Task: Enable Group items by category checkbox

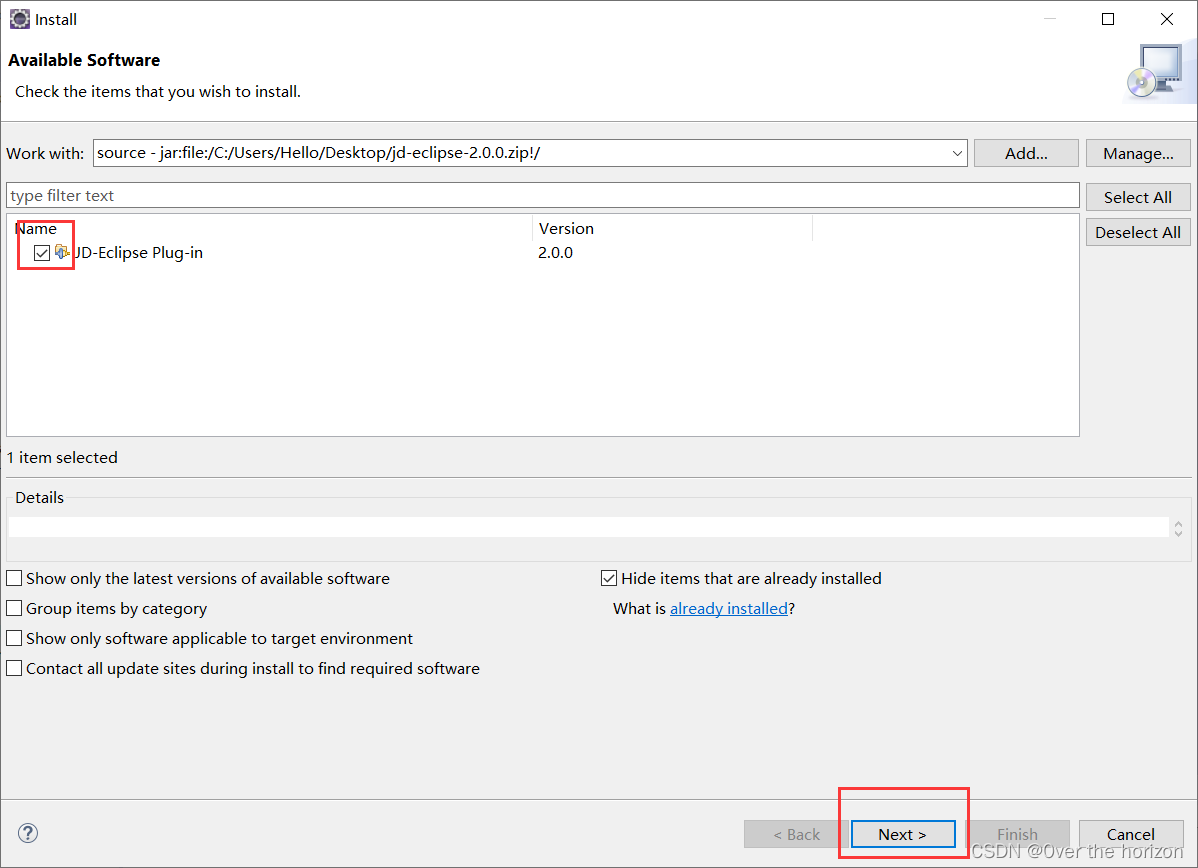Action: 15,608
